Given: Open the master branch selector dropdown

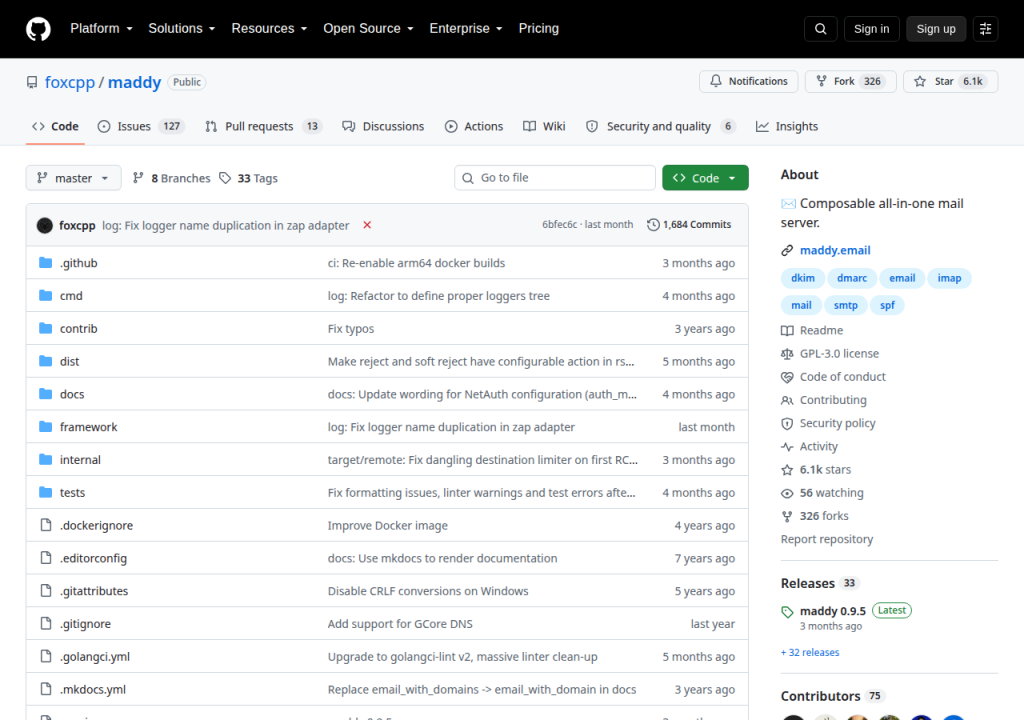Looking at the screenshot, I should point(73,178).
